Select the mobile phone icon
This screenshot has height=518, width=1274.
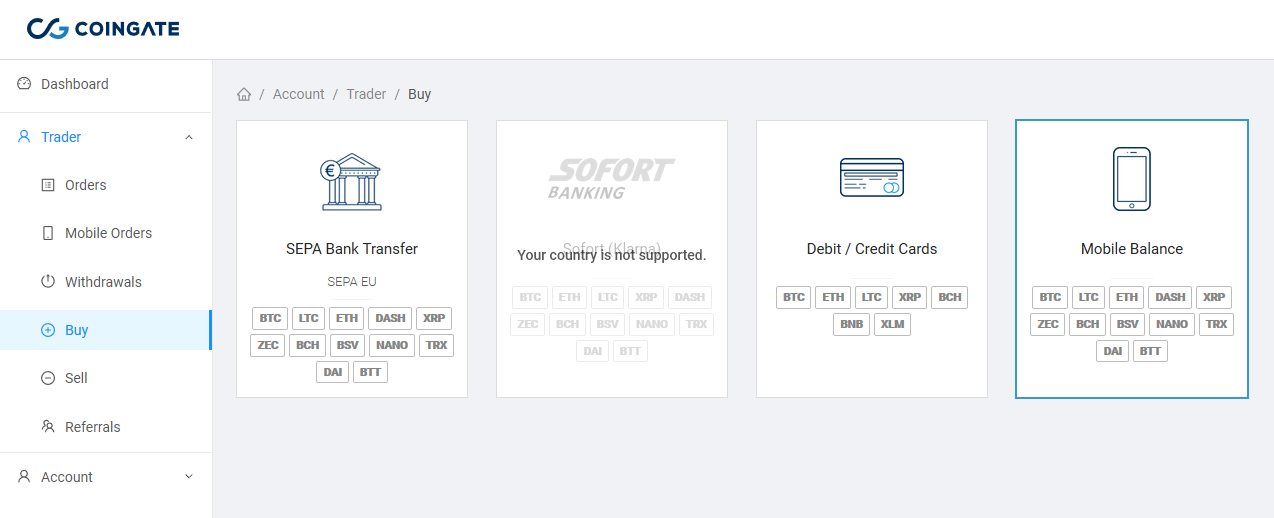[1131, 179]
